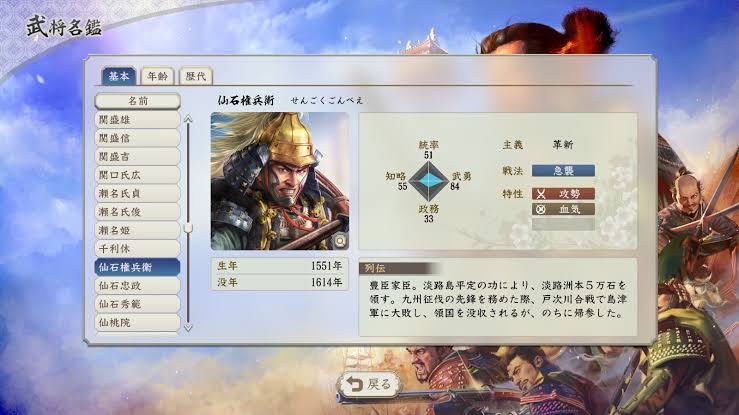Click the 名前 column header button

click(138, 101)
